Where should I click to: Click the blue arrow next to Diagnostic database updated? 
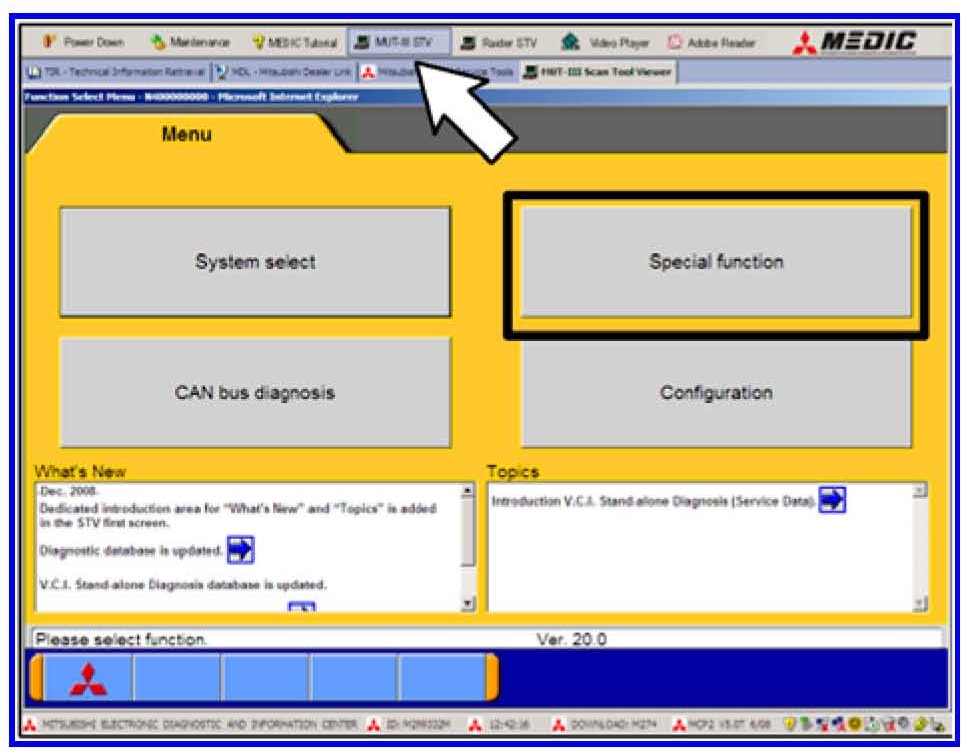pyautogui.click(x=240, y=549)
